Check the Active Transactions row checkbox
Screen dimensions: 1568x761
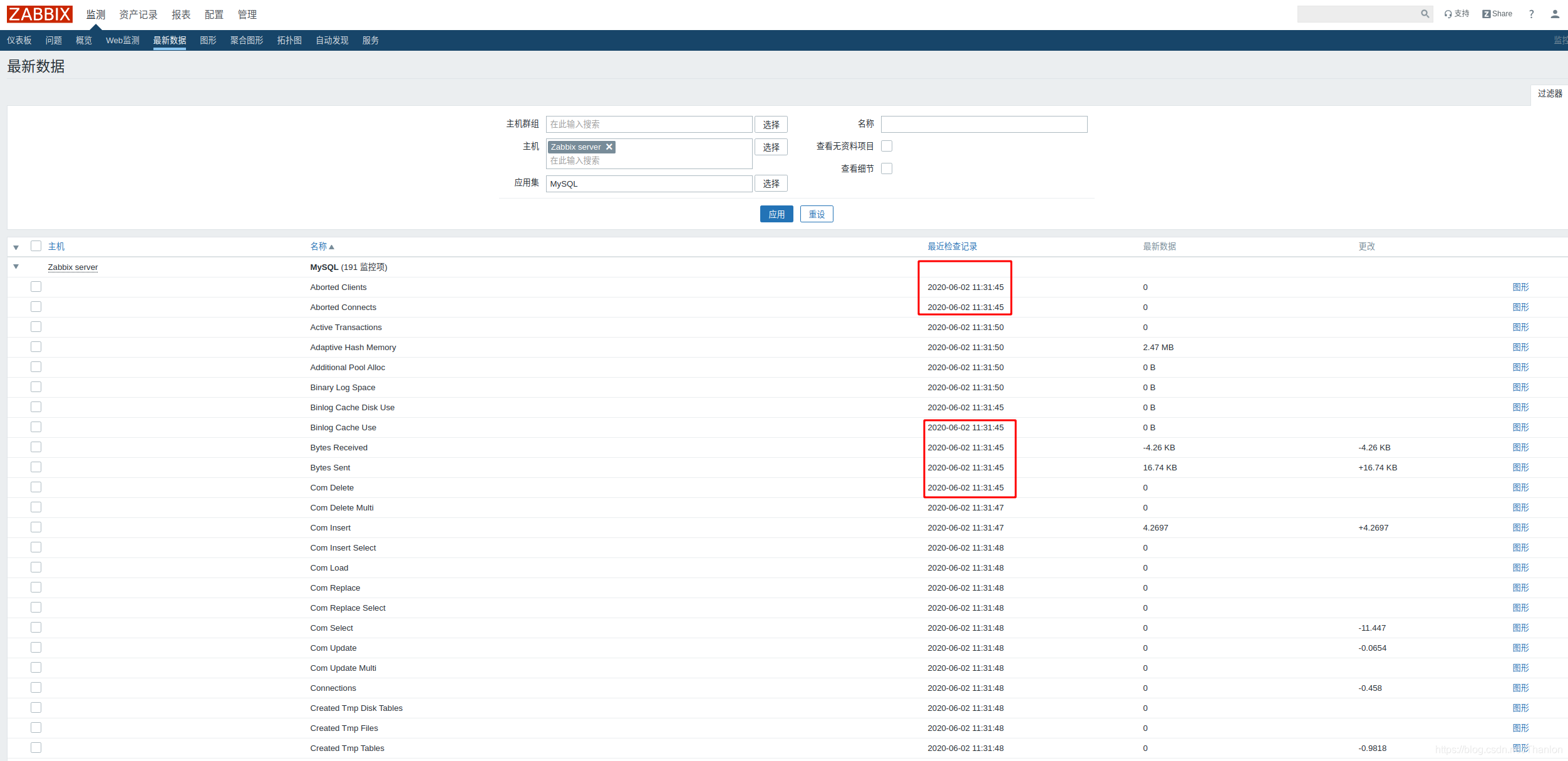[x=36, y=327]
